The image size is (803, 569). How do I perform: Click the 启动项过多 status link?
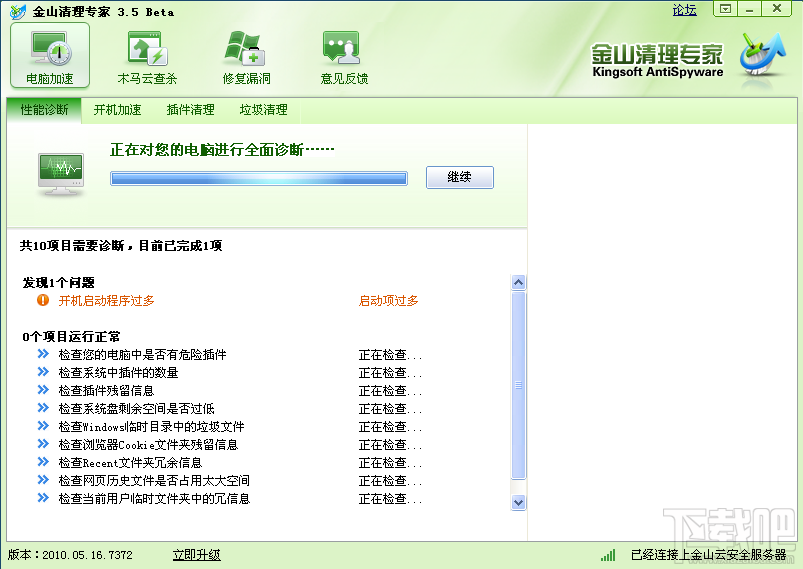[388, 301]
